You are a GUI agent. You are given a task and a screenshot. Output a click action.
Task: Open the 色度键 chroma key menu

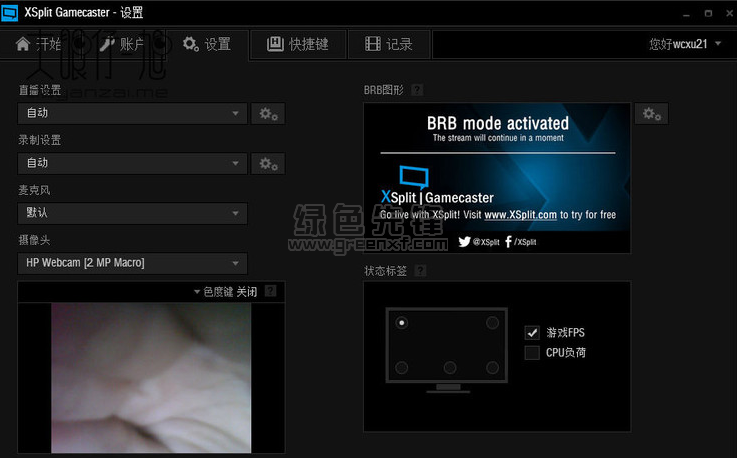(226, 292)
